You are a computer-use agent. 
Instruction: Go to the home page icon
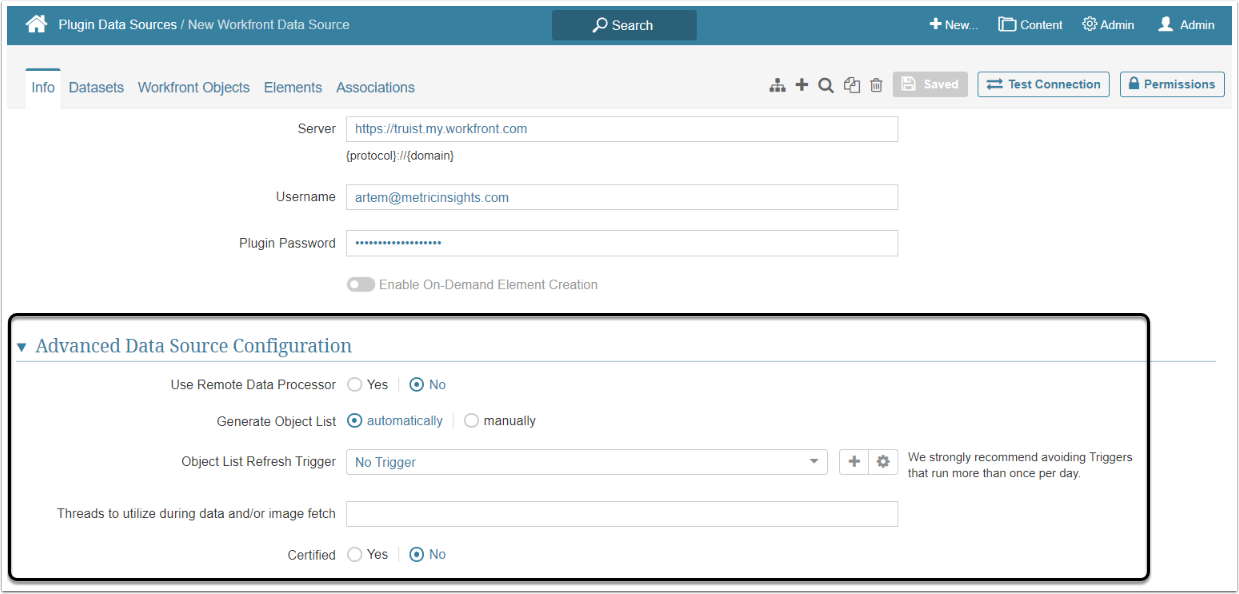(x=37, y=24)
